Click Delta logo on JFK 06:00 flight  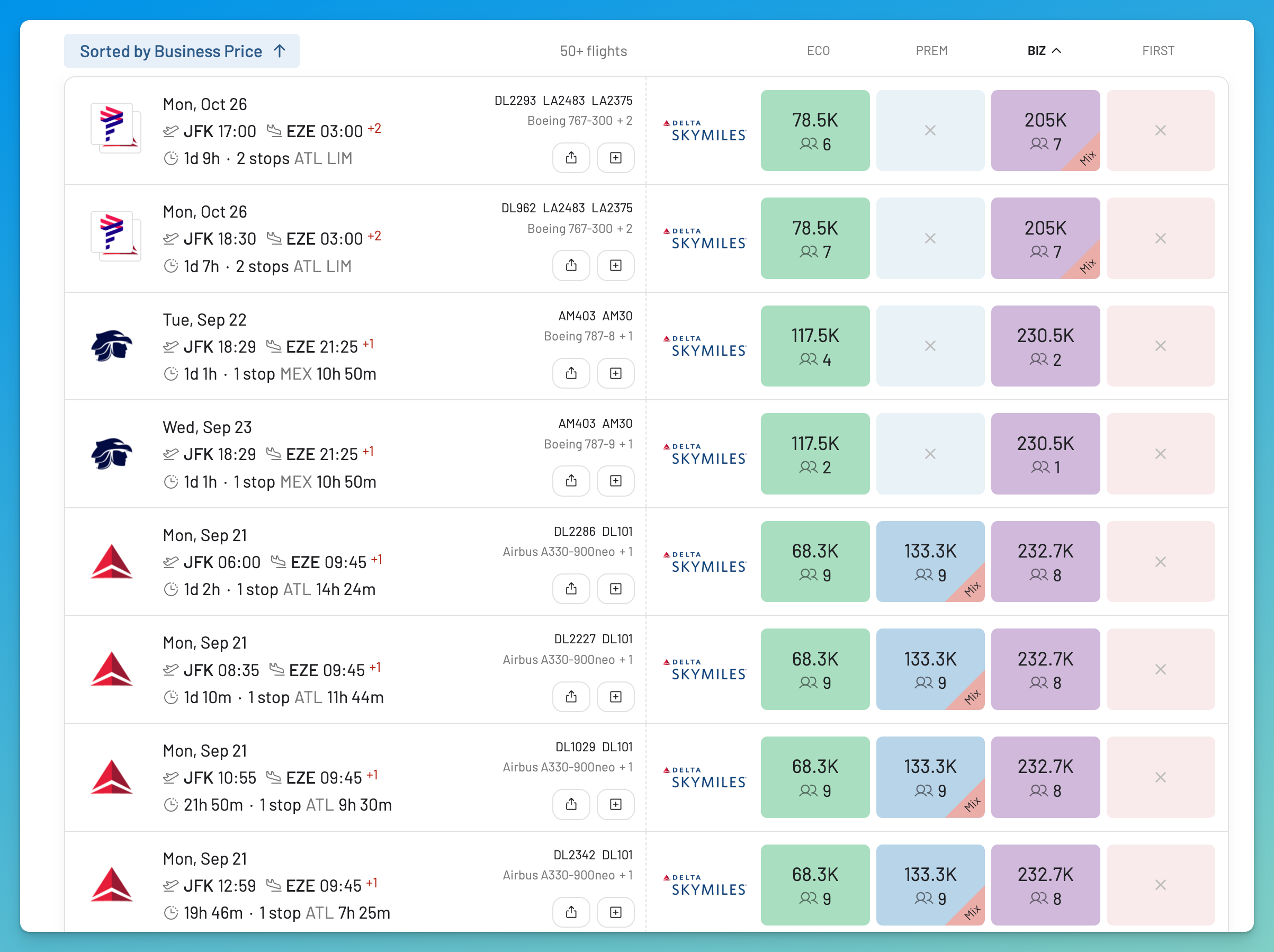(112, 562)
